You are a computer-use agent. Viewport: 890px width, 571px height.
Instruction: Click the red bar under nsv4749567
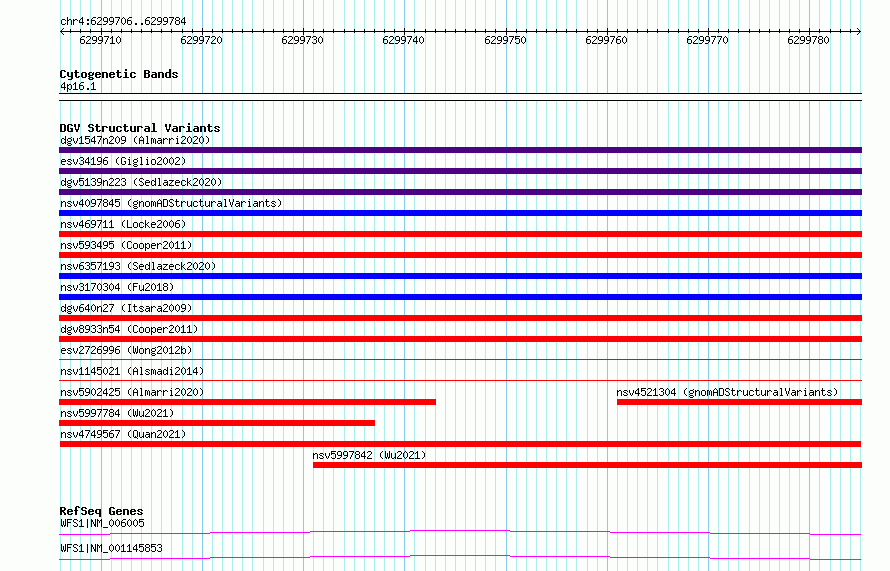click(x=460, y=444)
